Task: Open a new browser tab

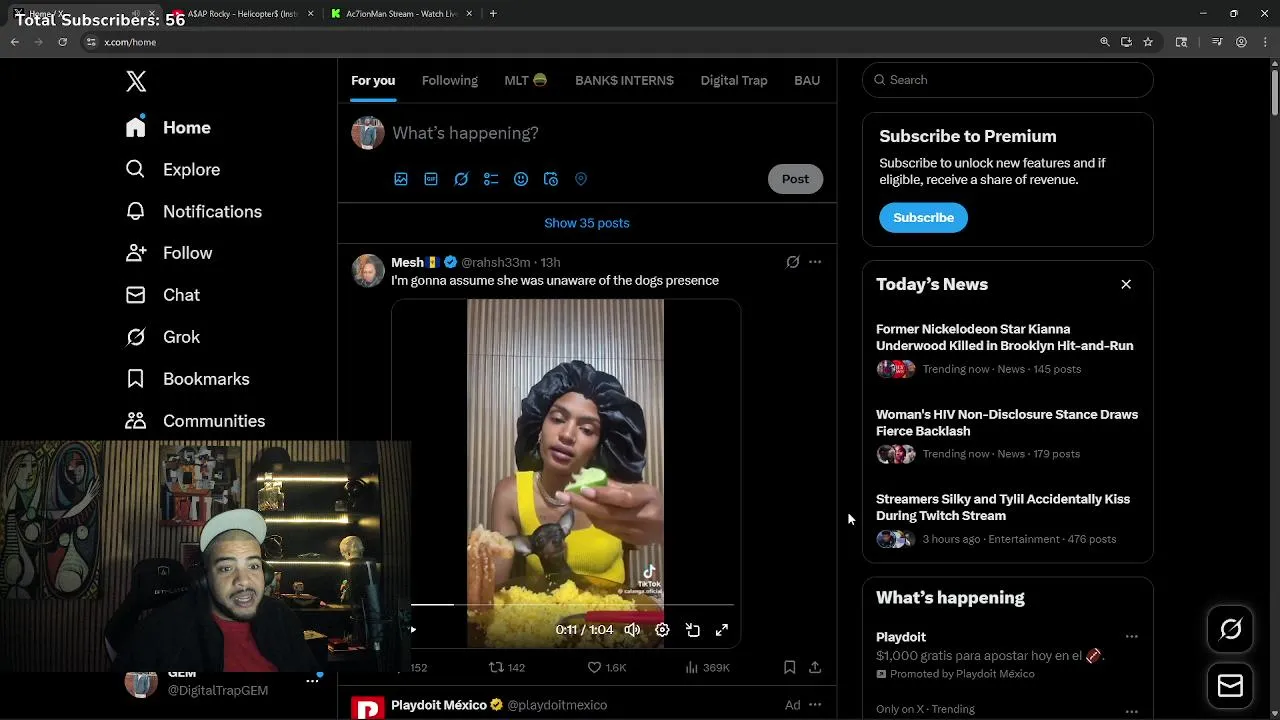Action: tap(493, 14)
